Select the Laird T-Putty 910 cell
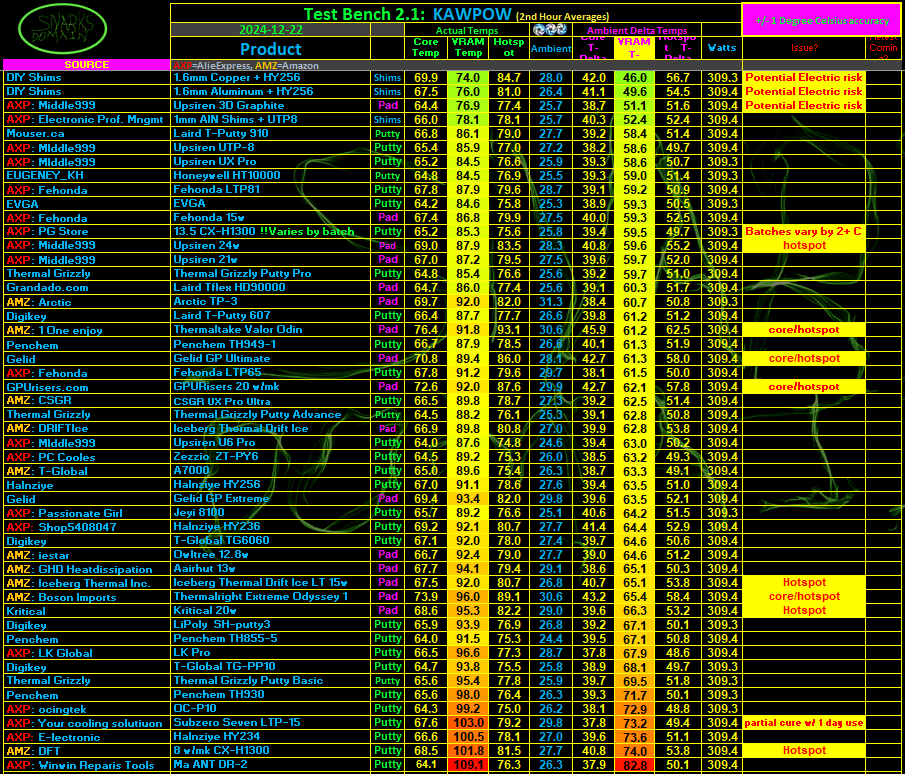Screen dimensions: 905x774 point(271,133)
